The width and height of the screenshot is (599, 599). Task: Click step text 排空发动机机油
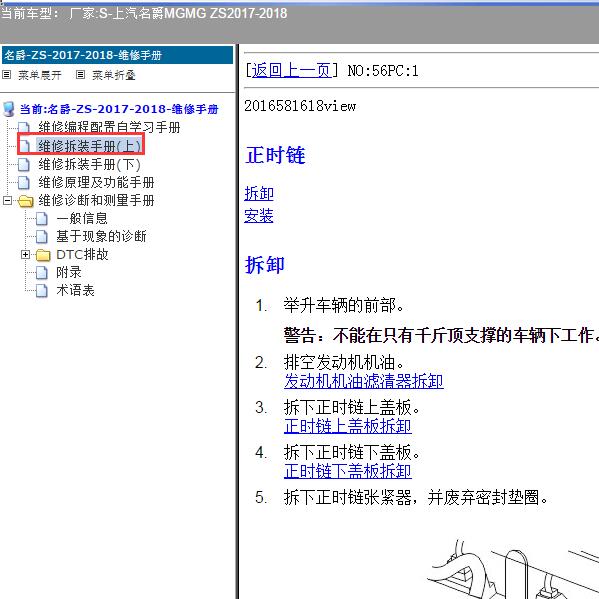click(343, 362)
